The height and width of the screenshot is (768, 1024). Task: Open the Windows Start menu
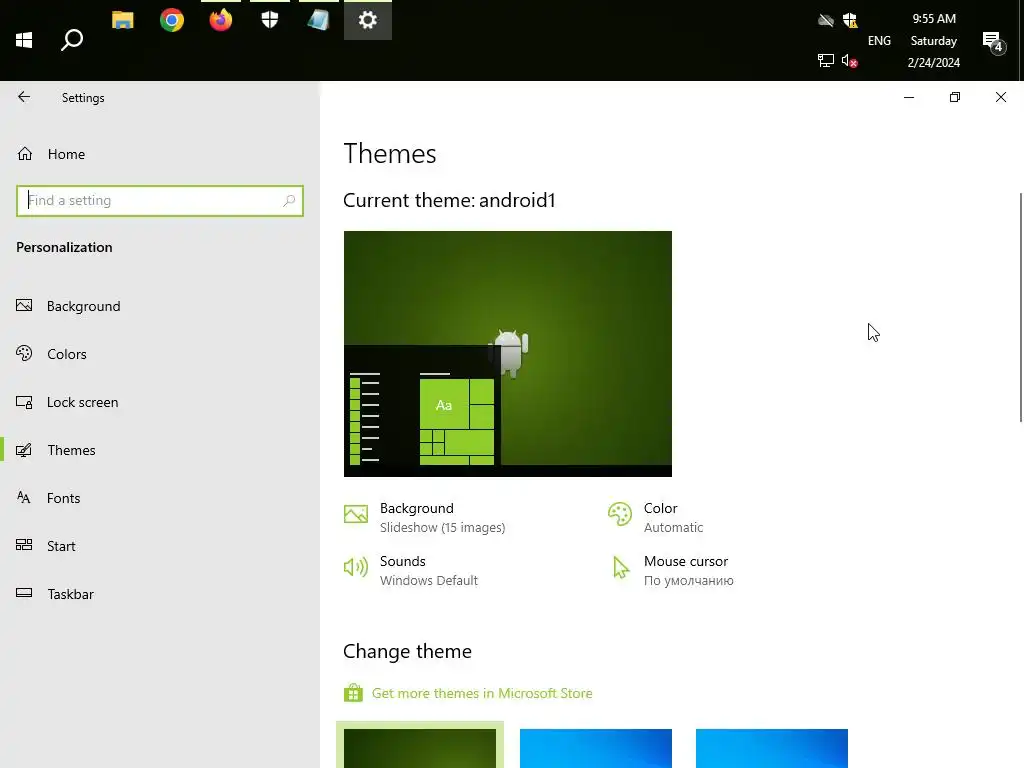tap(24, 40)
